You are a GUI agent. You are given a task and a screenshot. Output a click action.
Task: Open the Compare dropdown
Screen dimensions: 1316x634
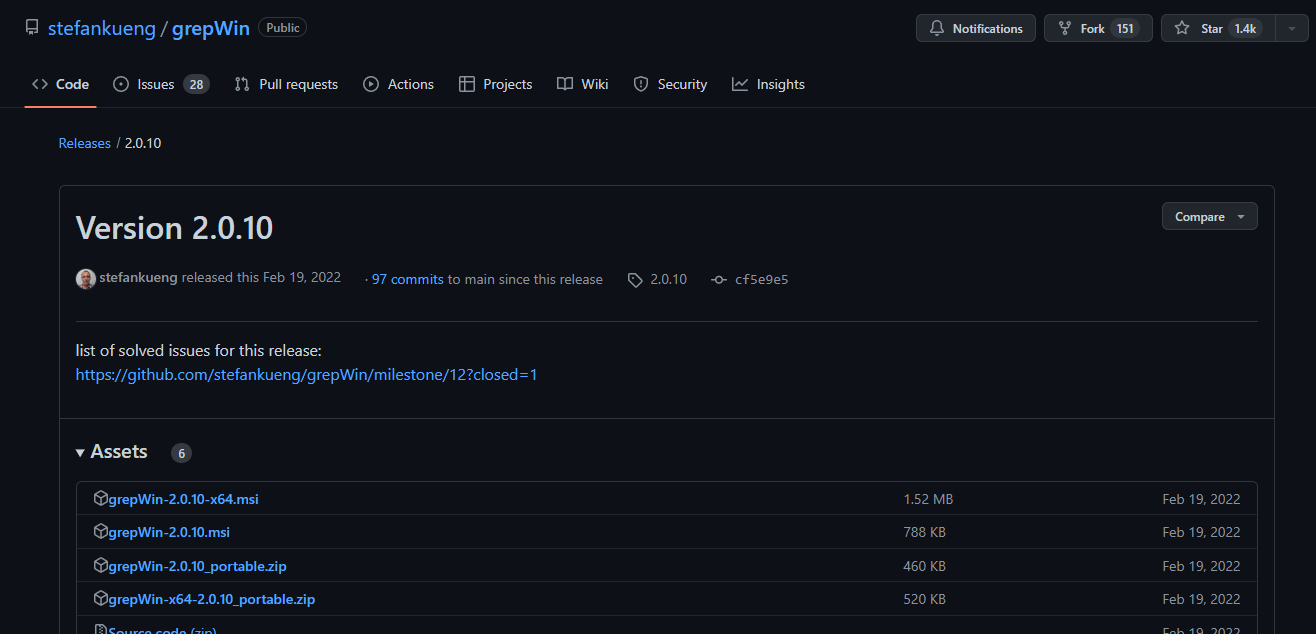tap(1210, 216)
